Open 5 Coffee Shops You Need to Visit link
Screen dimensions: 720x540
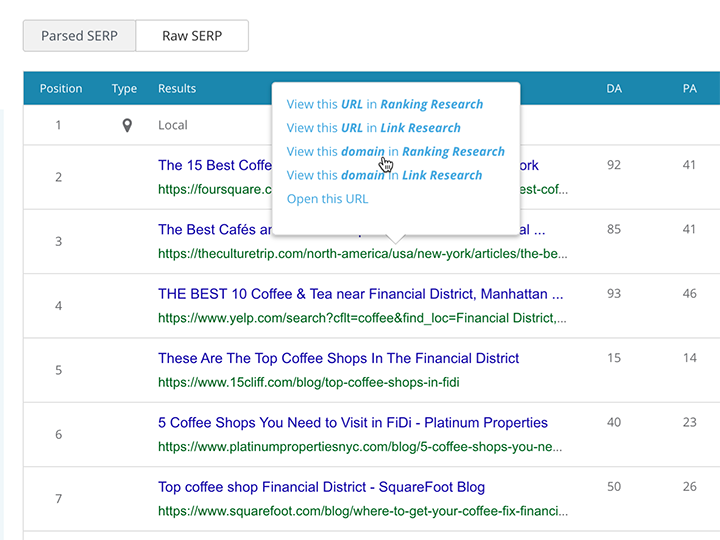tap(352, 422)
